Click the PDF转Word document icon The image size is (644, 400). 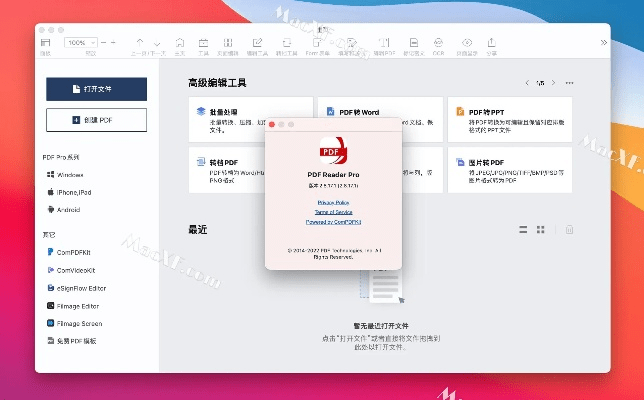pos(330,111)
